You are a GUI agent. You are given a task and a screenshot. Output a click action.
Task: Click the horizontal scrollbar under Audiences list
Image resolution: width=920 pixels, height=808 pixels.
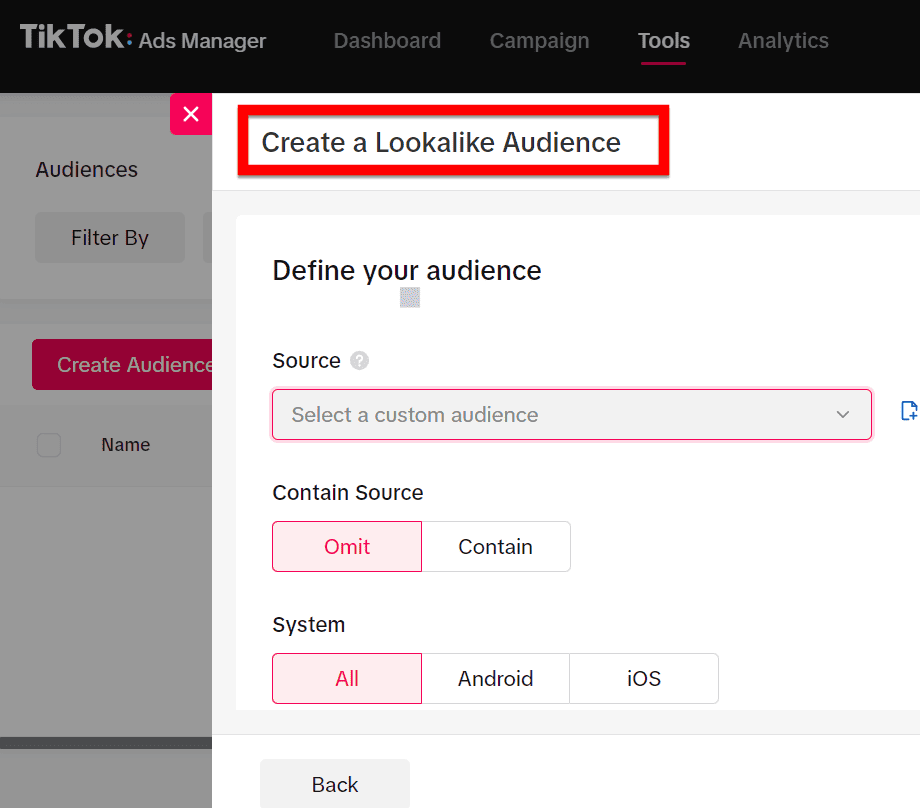pyautogui.click(x=106, y=743)
